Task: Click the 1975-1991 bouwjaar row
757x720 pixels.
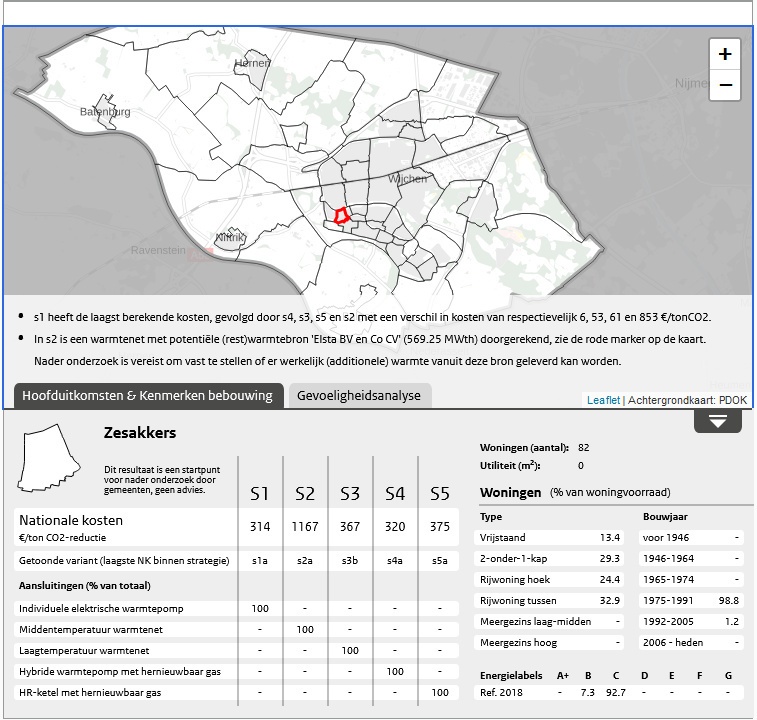Action: coord(691,601)
